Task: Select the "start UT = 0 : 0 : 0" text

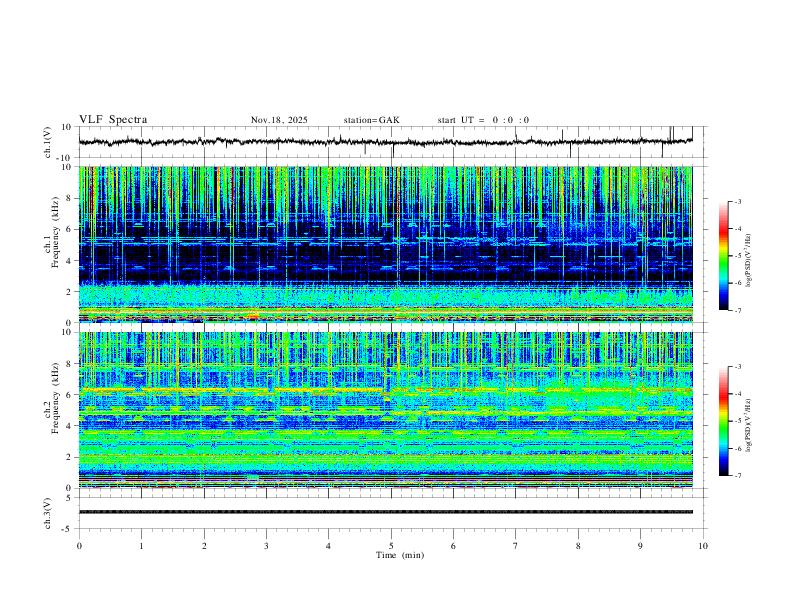Action: pos(483,120)
